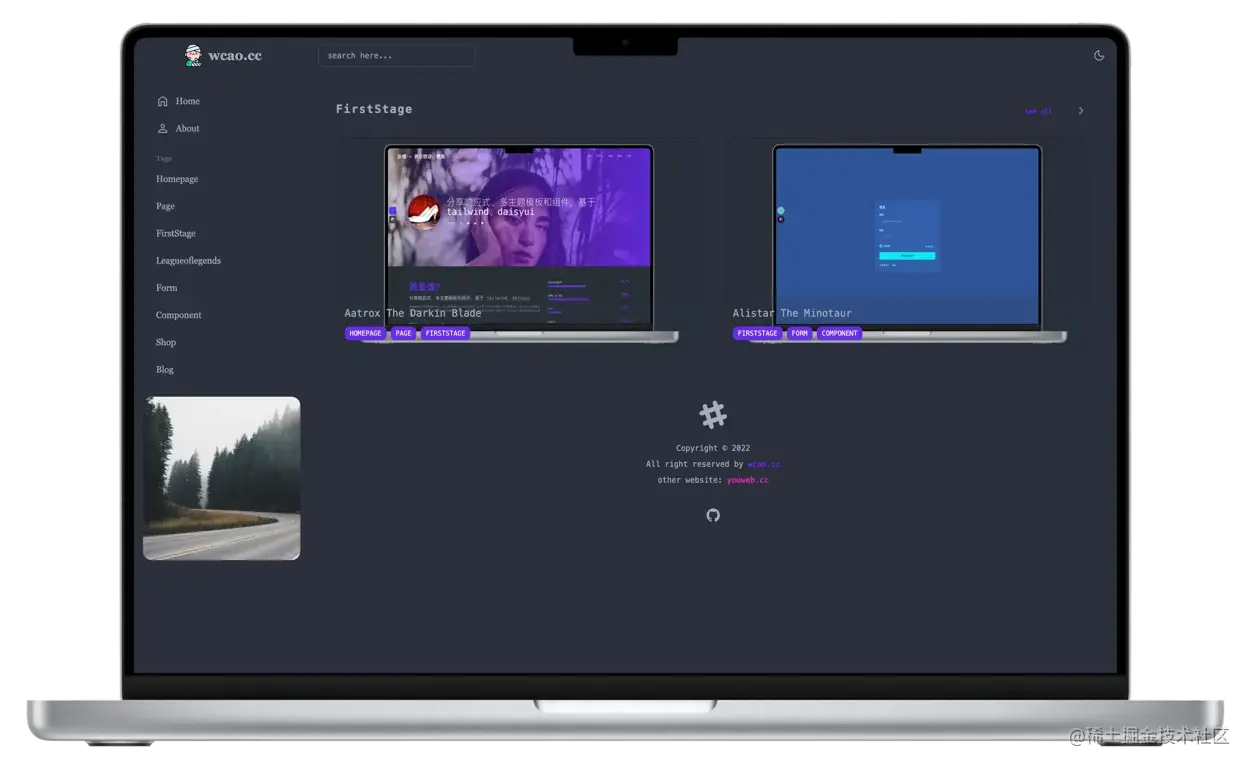
Task: Toggle dark mode with the moon icon
Action: click(x=1099, y=56)
